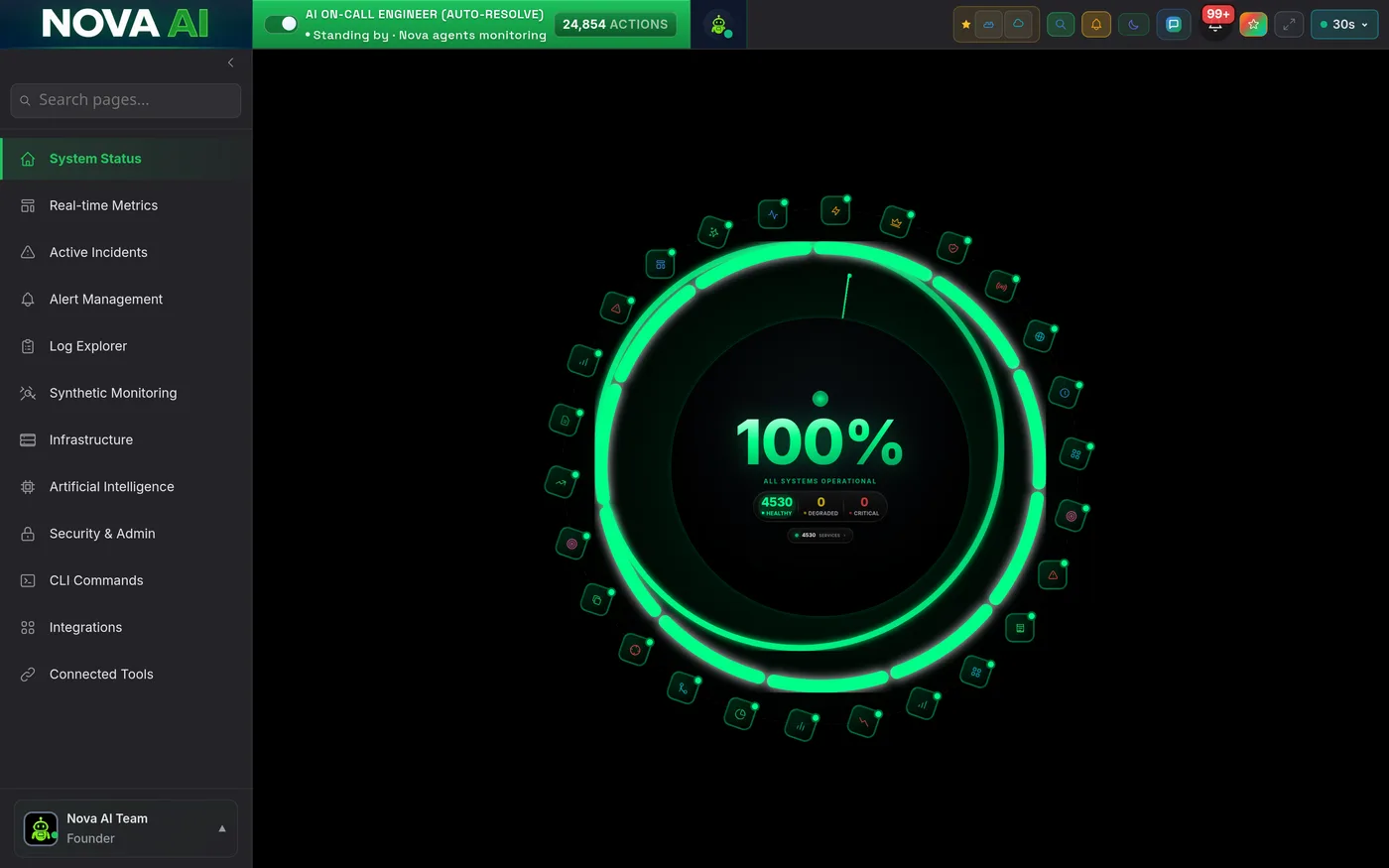Viewport: 1389px width, 868px height.
Task: Click the crown icon on the ring
Action: click(x=896, y=223)
